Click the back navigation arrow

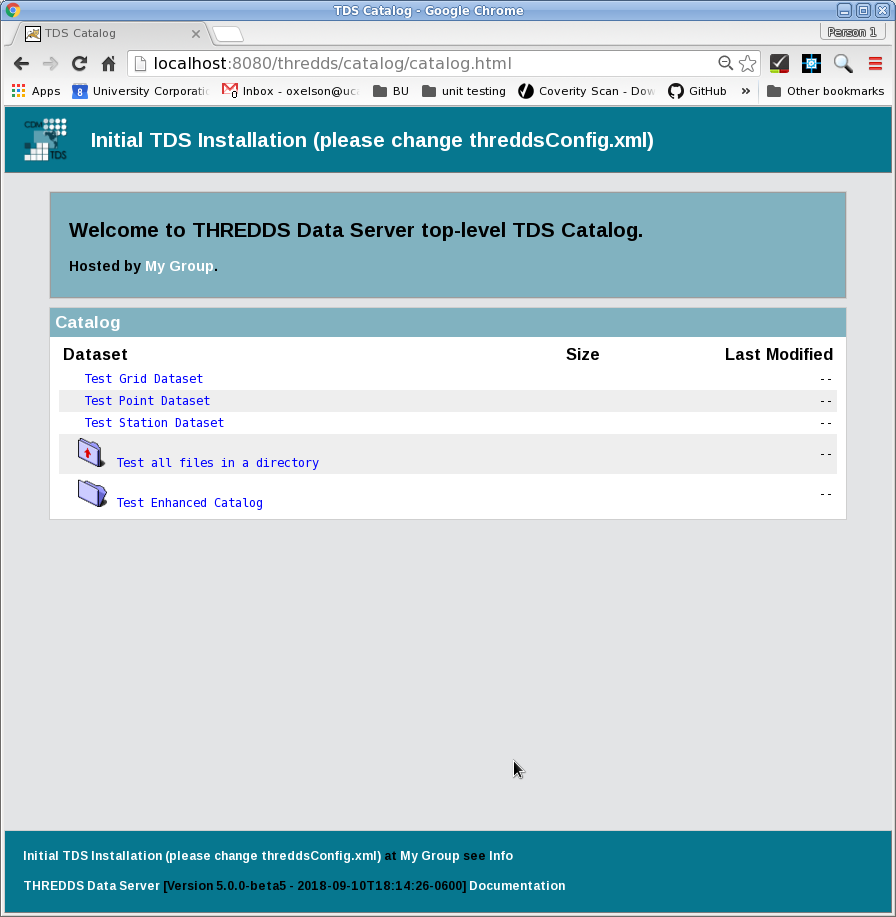tap(21, 62)
